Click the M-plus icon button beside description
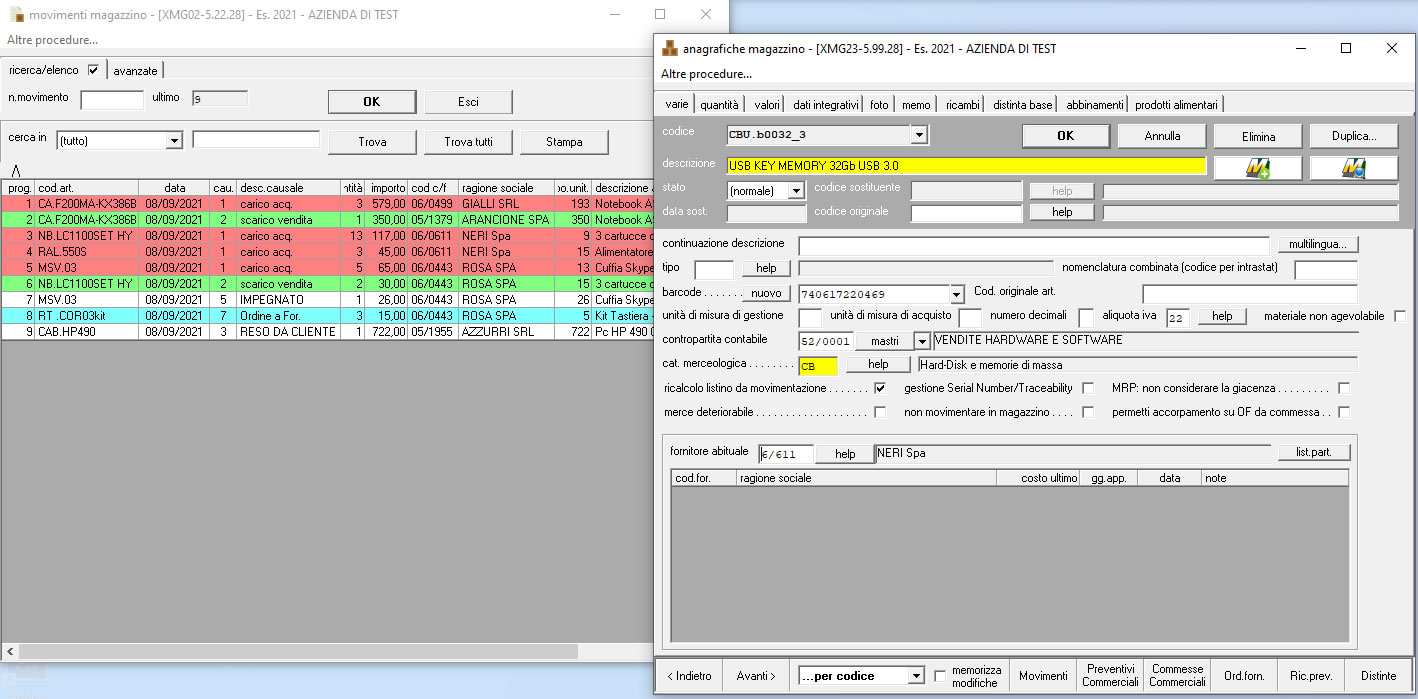Viewport: 1418px width, 699px height. tap(1258, 168)
